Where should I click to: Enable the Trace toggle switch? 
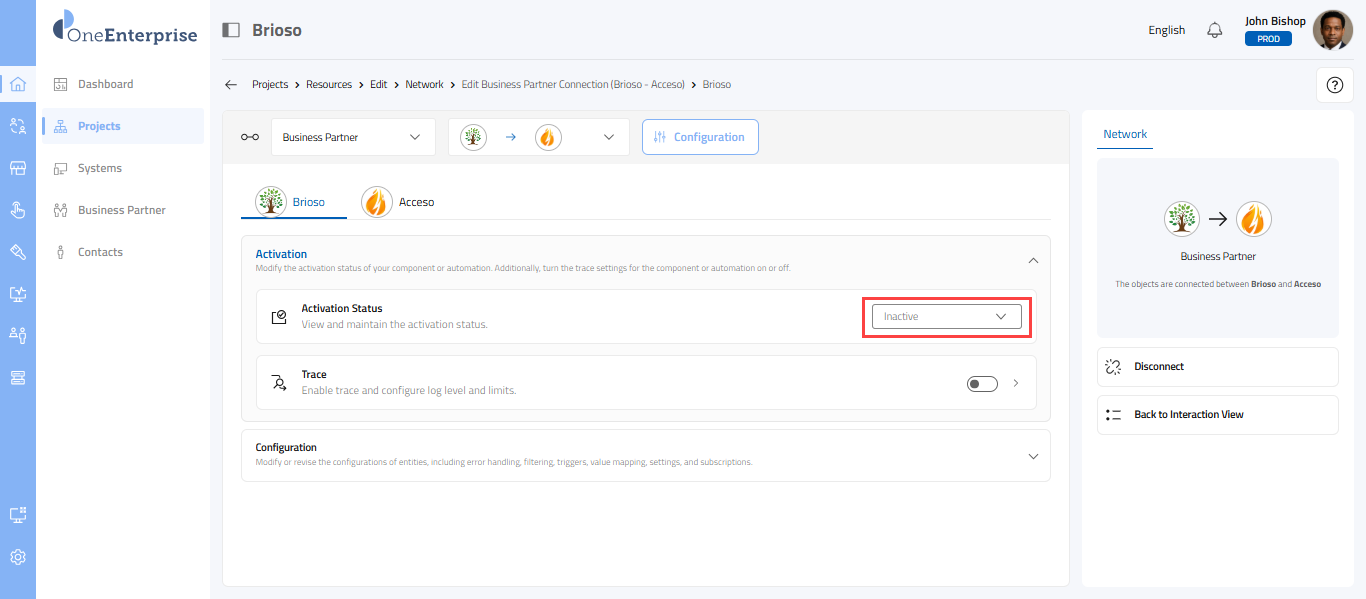point(982,384)
